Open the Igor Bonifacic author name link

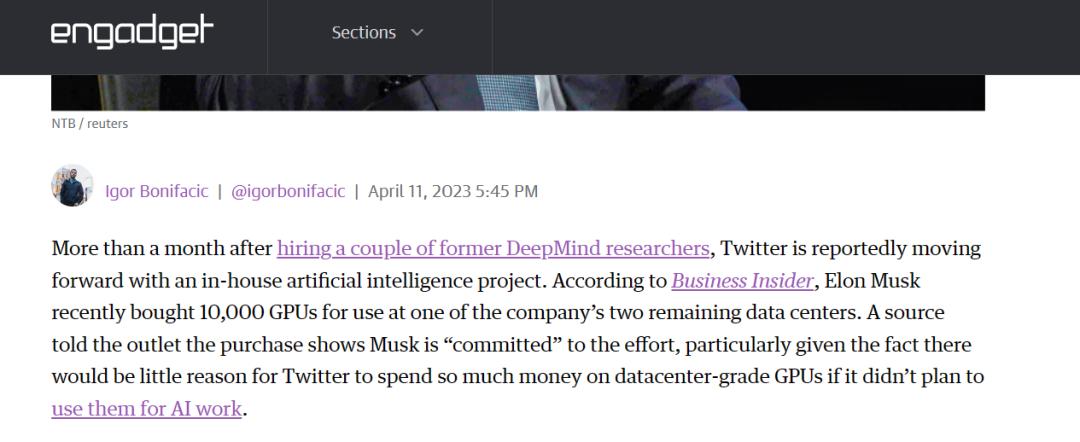tap(156, 191)
